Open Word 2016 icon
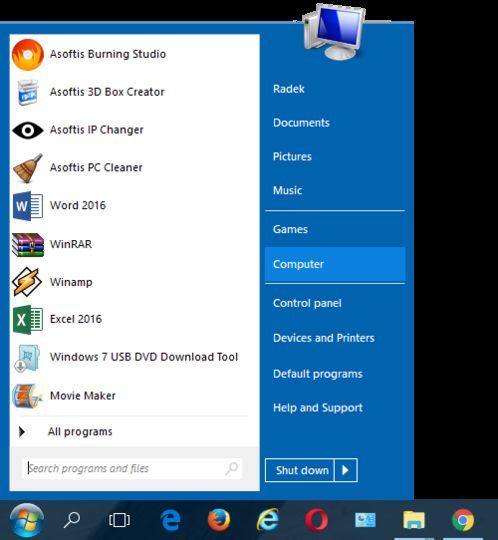Screen dimensions: 498x540 pyautogui.click(x=28, y=206)
